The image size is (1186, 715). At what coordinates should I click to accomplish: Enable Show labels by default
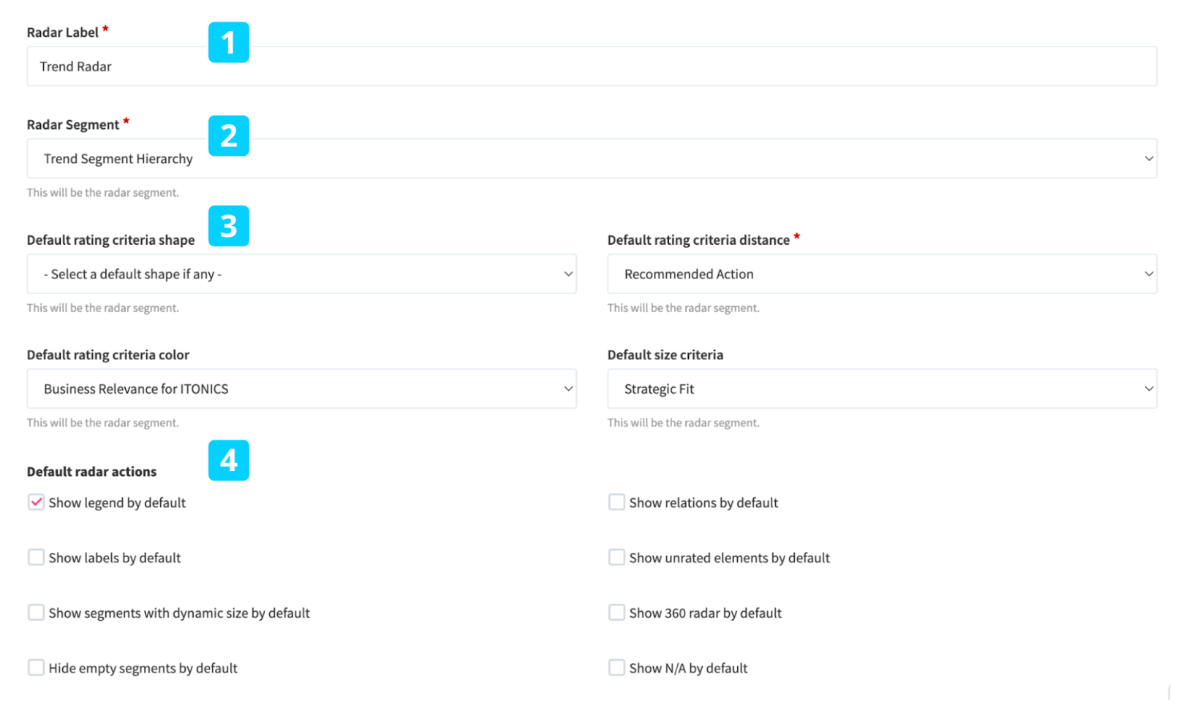click(x=36, y=557)
